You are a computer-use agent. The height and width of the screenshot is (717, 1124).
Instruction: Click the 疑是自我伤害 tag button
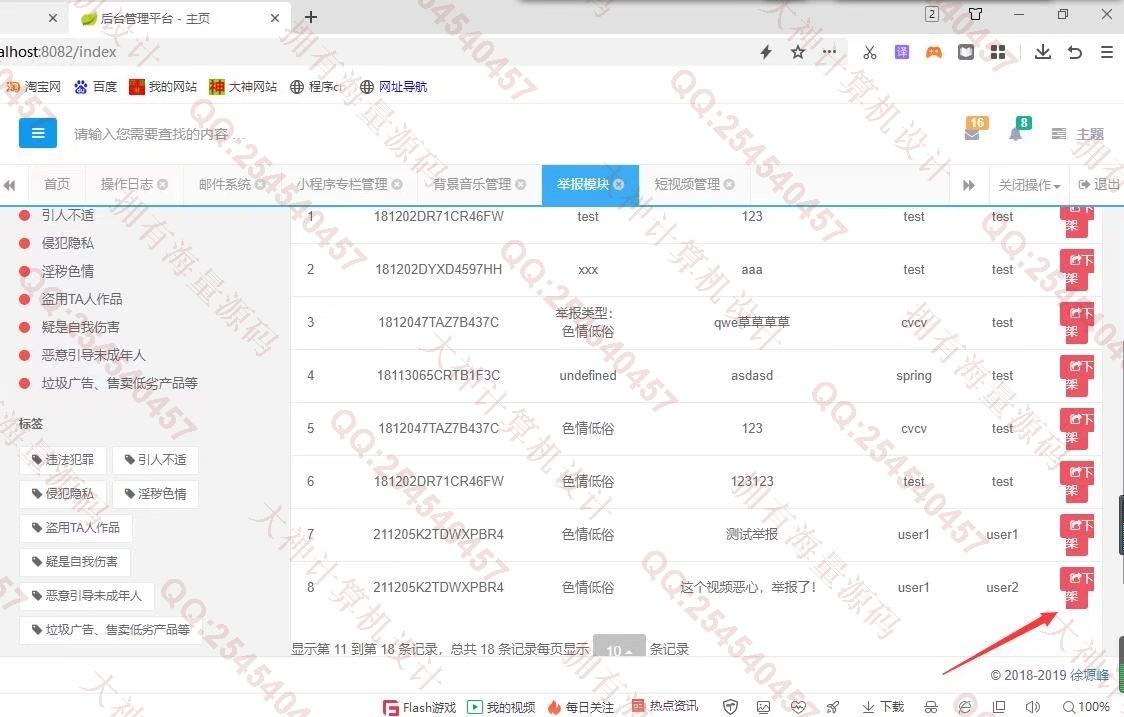75,561
